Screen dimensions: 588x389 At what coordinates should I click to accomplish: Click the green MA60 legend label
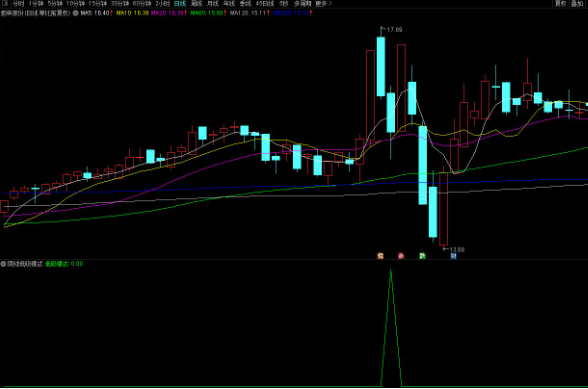(207, 13)
